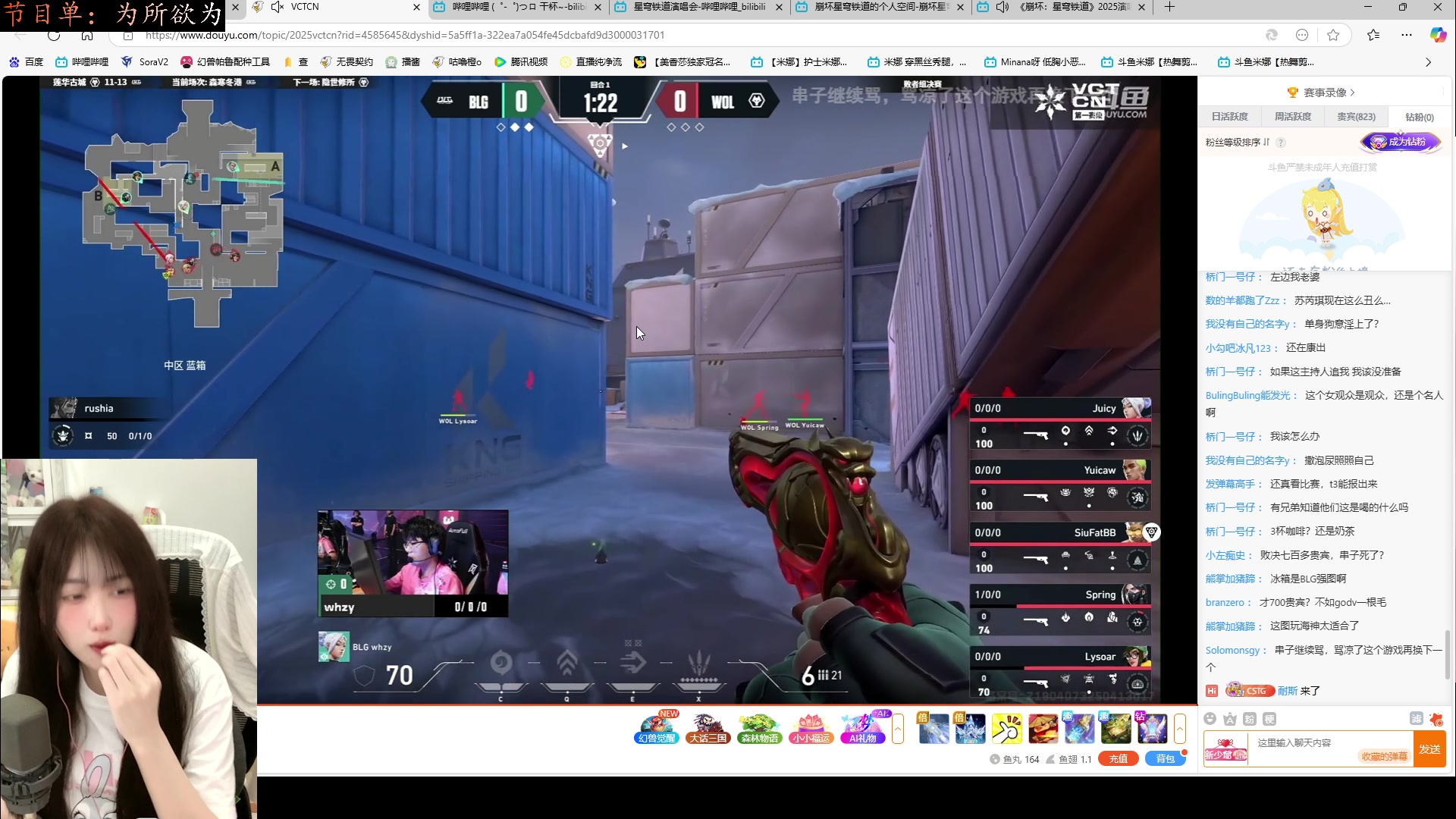Open the 百度 bookmark

26,62
